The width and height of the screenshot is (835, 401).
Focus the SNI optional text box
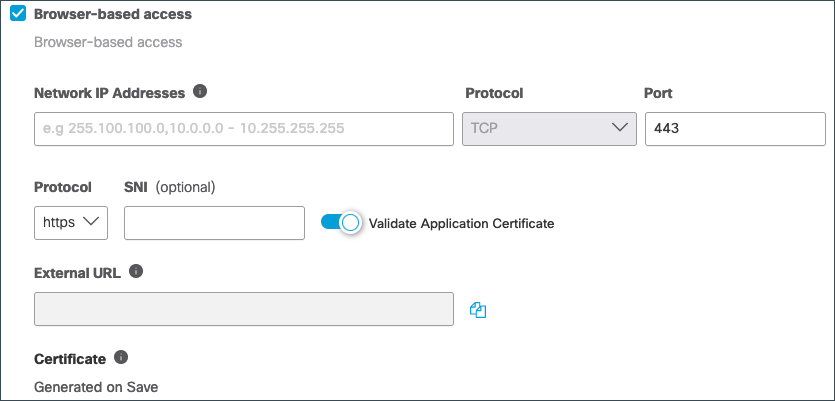pos(215,223)
